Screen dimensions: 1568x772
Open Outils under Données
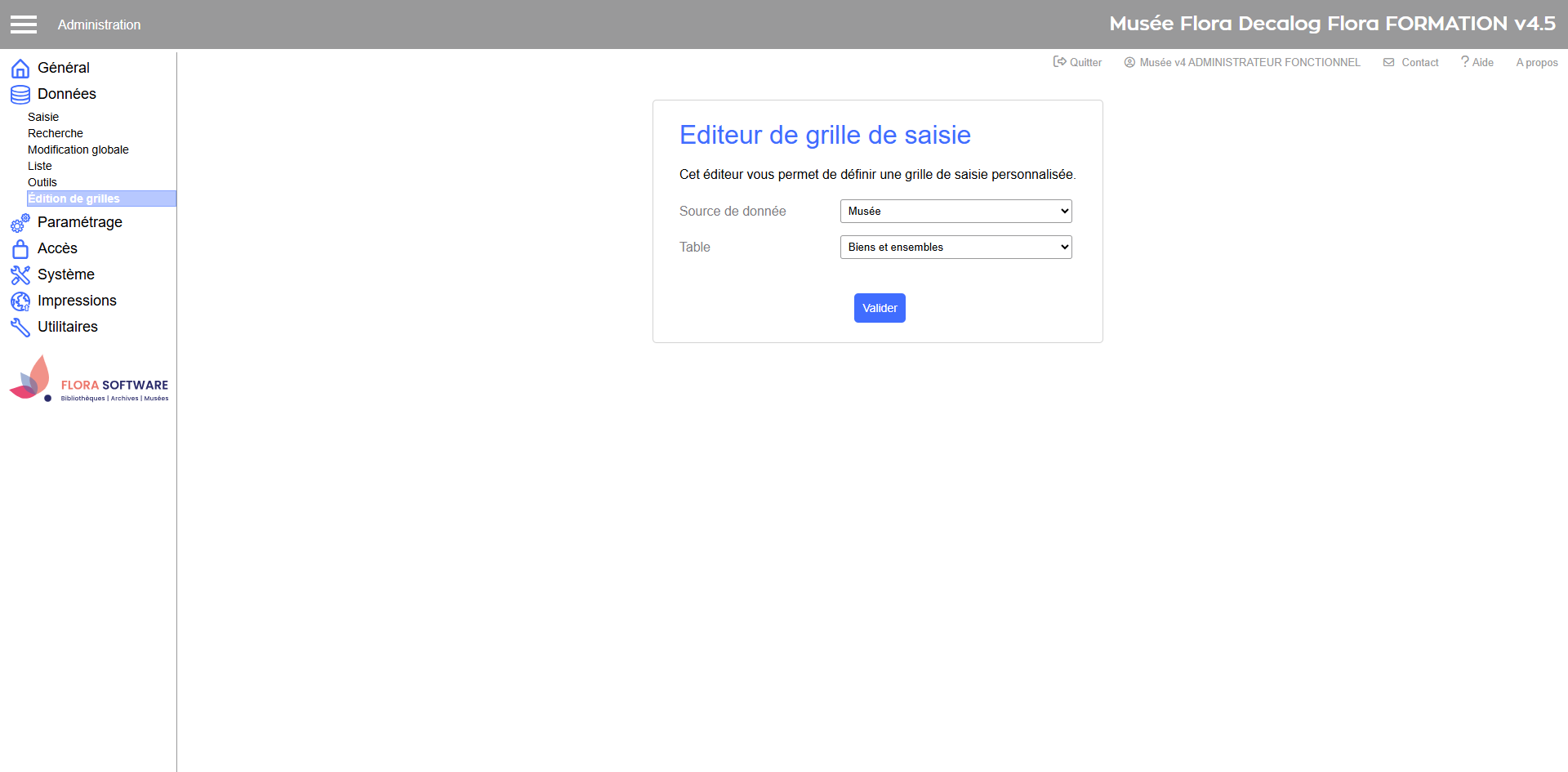[42, 182]
